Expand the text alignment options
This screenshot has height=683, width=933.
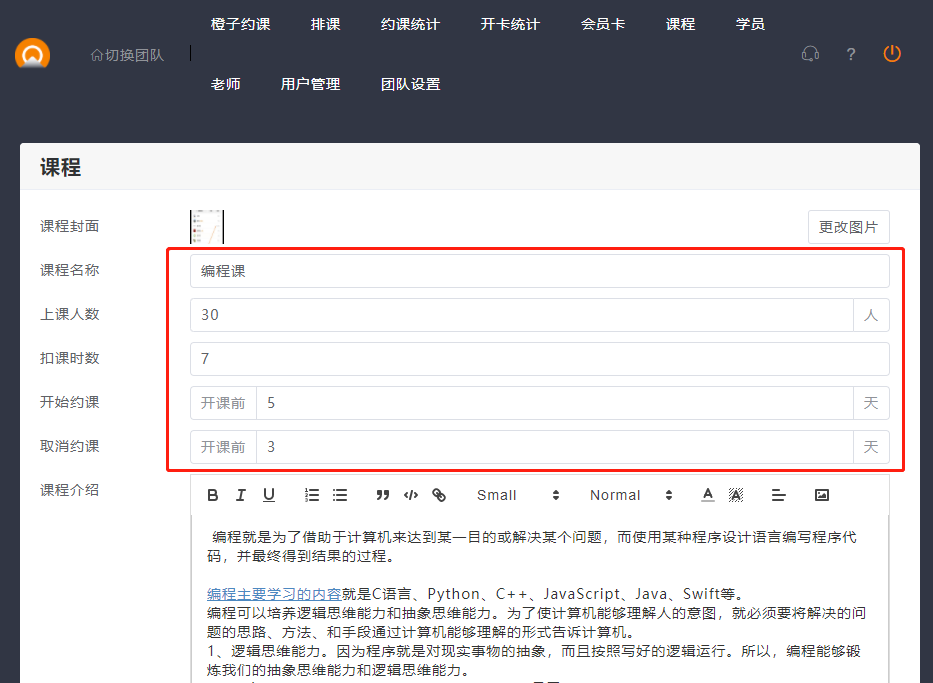[779, 495]
